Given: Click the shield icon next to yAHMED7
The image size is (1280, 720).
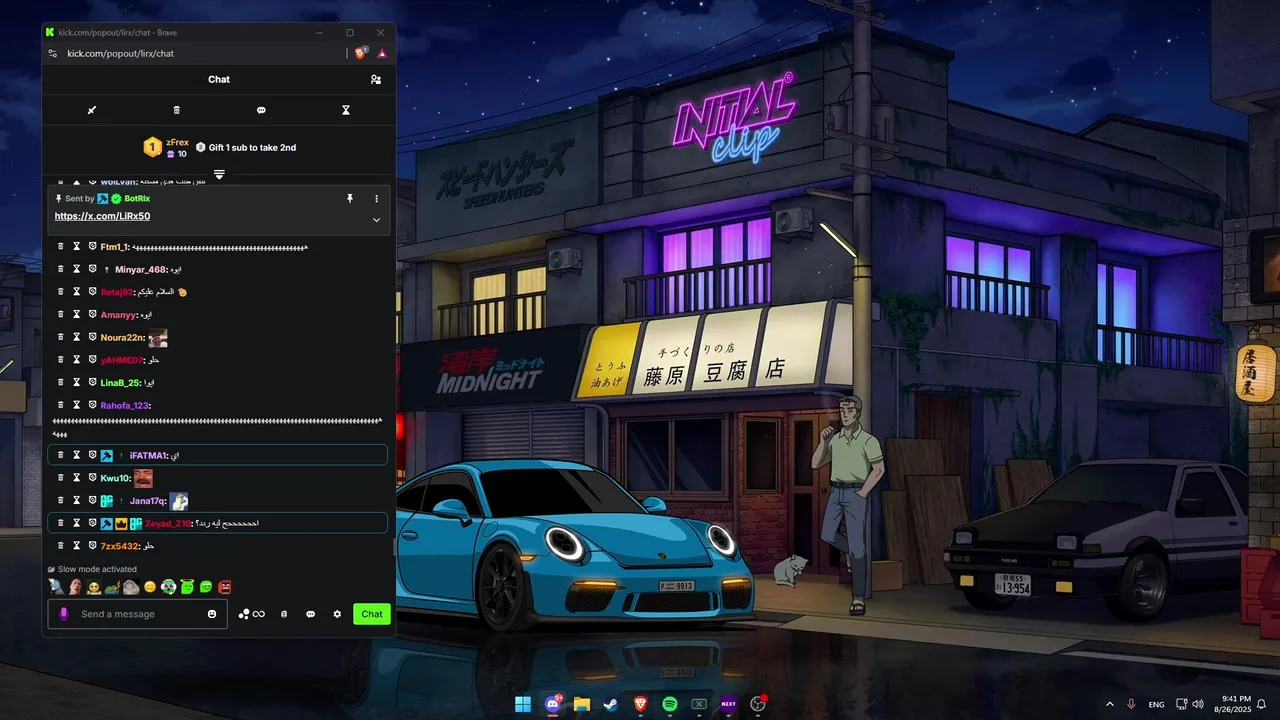Looking at the screenshot, I should 92,359.
